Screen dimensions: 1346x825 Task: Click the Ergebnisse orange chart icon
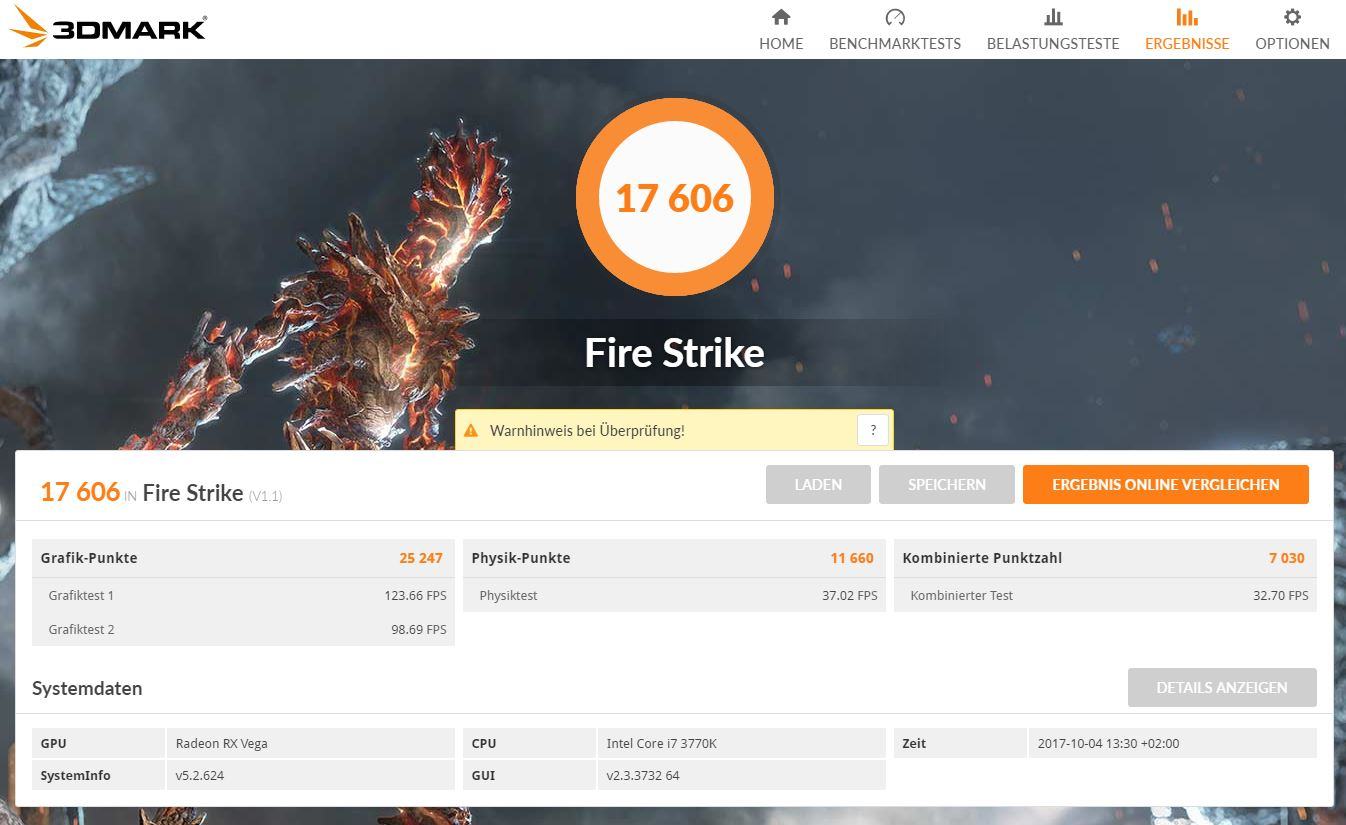coord(1187,17)
